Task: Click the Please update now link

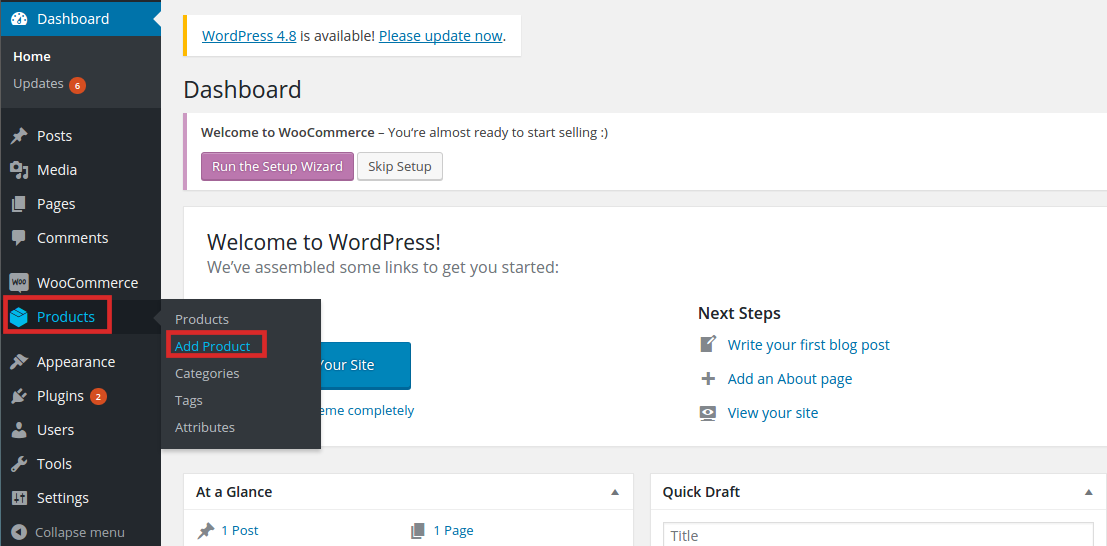Action: coord(441,36)
